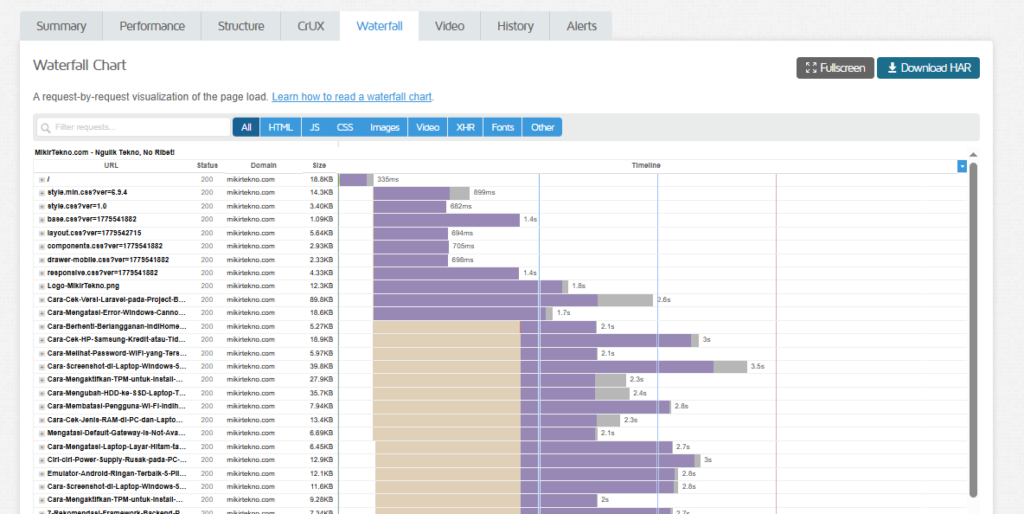Switch to the Summary tab
Image resolution: width=1024 pixels, height=514 pixels.
(61, 26)
